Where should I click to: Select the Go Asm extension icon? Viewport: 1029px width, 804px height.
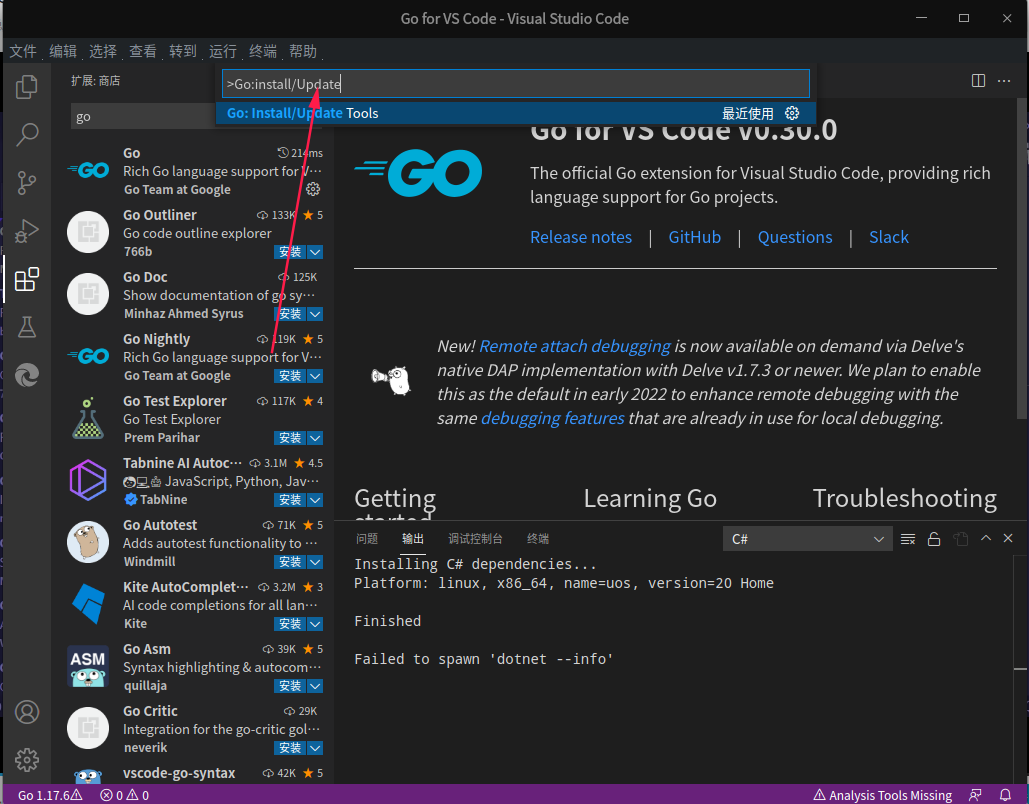pyautogui.click(x=88, y=666)
